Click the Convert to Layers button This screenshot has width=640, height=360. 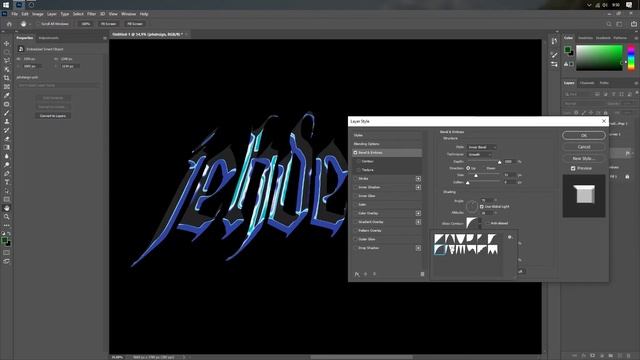[x=53, y=116]
